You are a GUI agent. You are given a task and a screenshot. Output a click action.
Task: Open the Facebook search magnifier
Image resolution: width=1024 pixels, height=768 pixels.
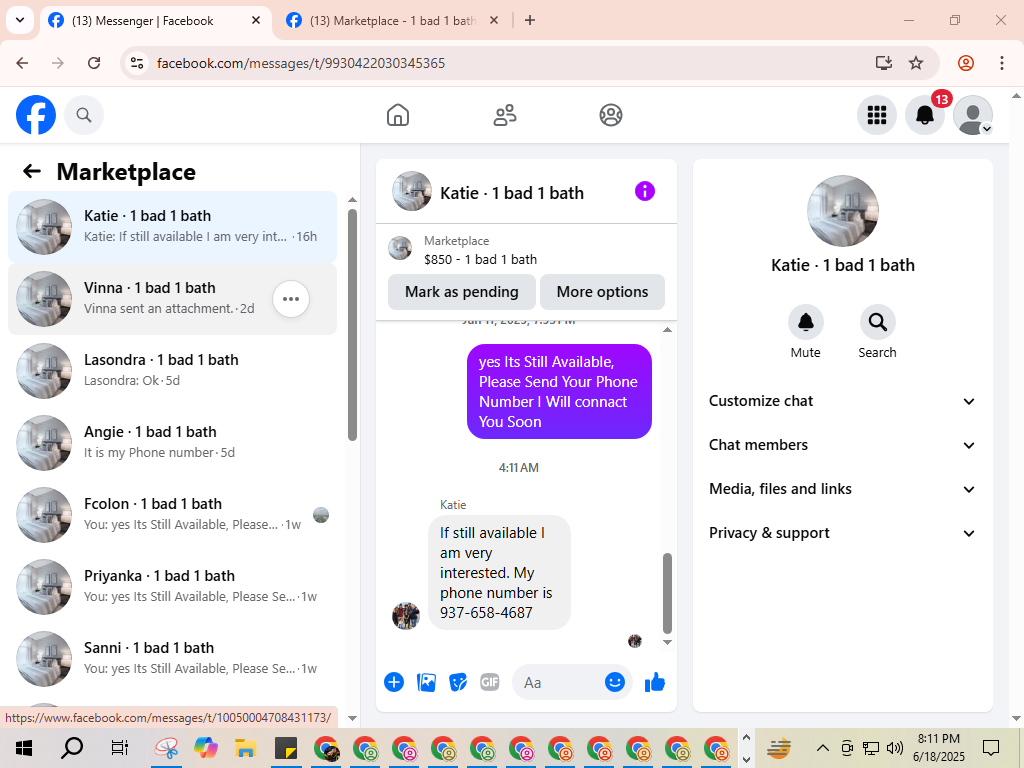pyautogui.click(x=84, y=115)
